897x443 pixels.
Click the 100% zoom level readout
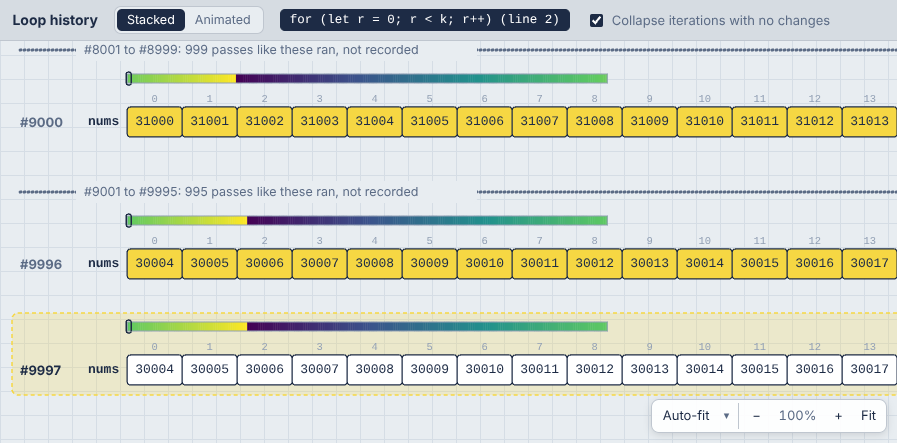pos(797,416)
